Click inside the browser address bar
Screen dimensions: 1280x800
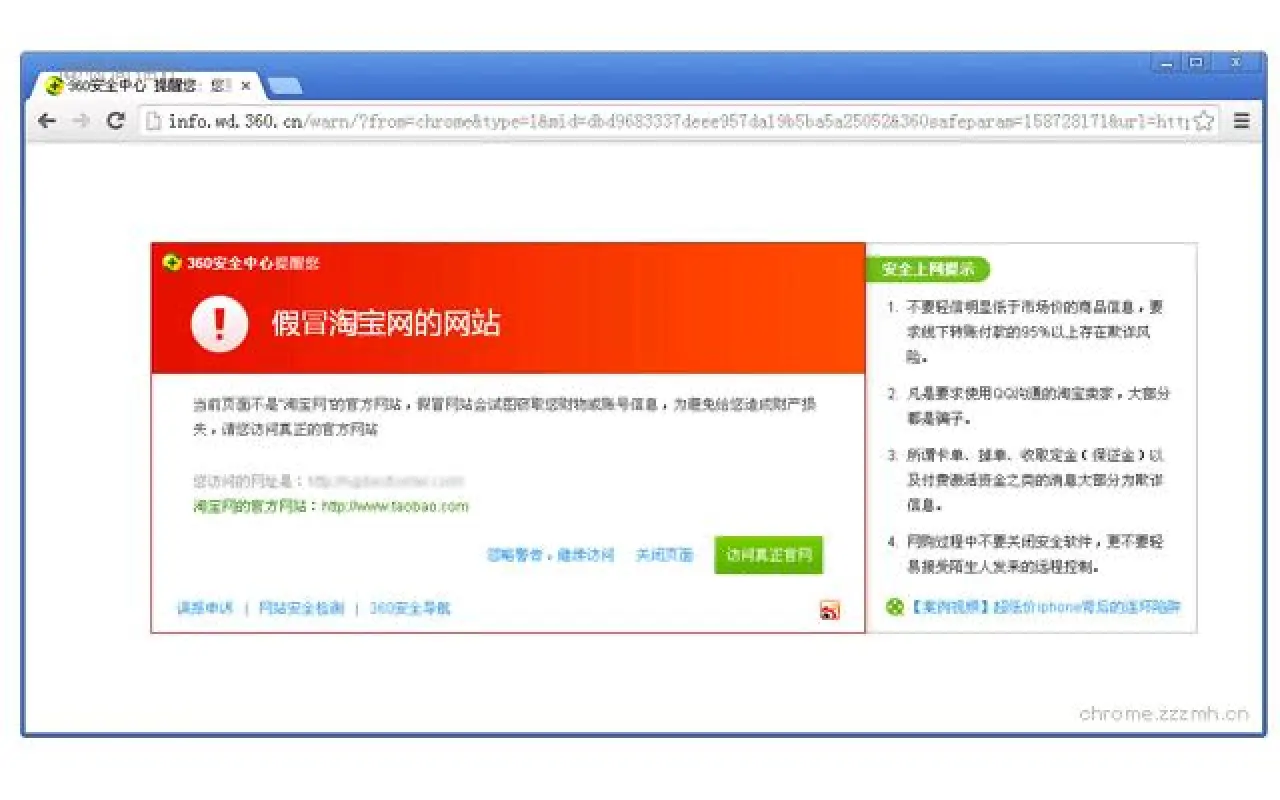(x=600, y=120)
